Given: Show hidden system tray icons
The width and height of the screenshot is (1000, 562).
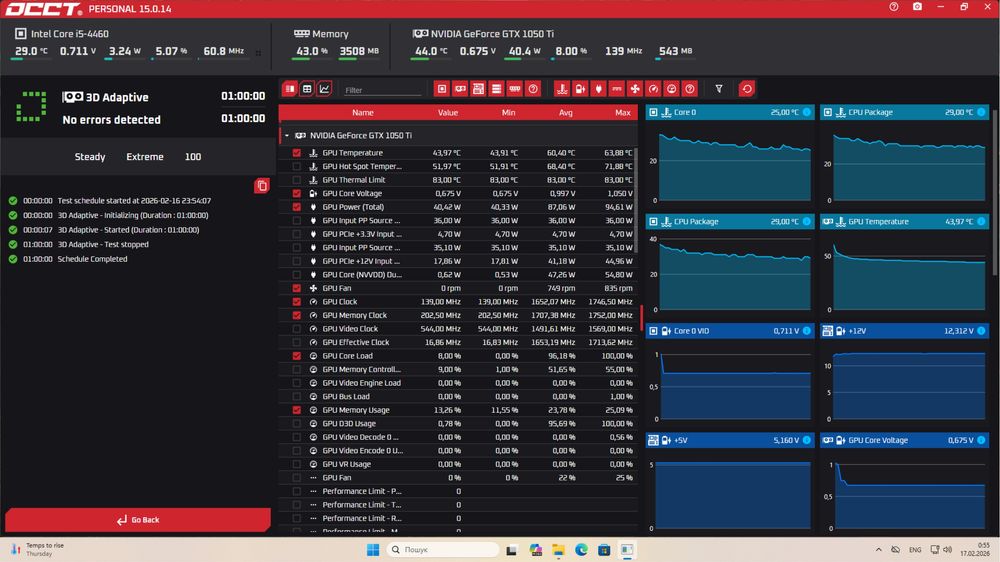Looking at the screenshot, I should (x=878, y=549).
